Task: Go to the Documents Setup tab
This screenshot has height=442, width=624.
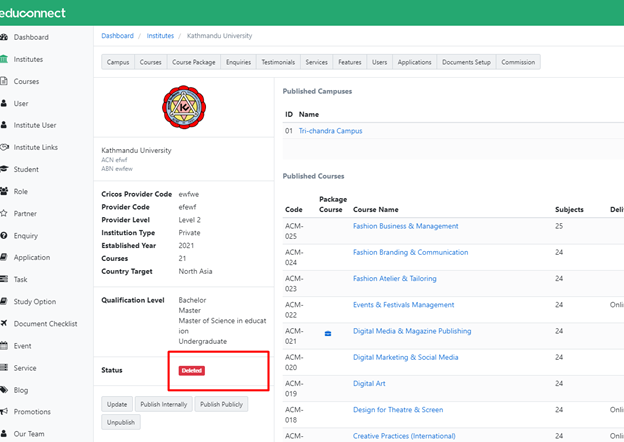Action: 467,62
